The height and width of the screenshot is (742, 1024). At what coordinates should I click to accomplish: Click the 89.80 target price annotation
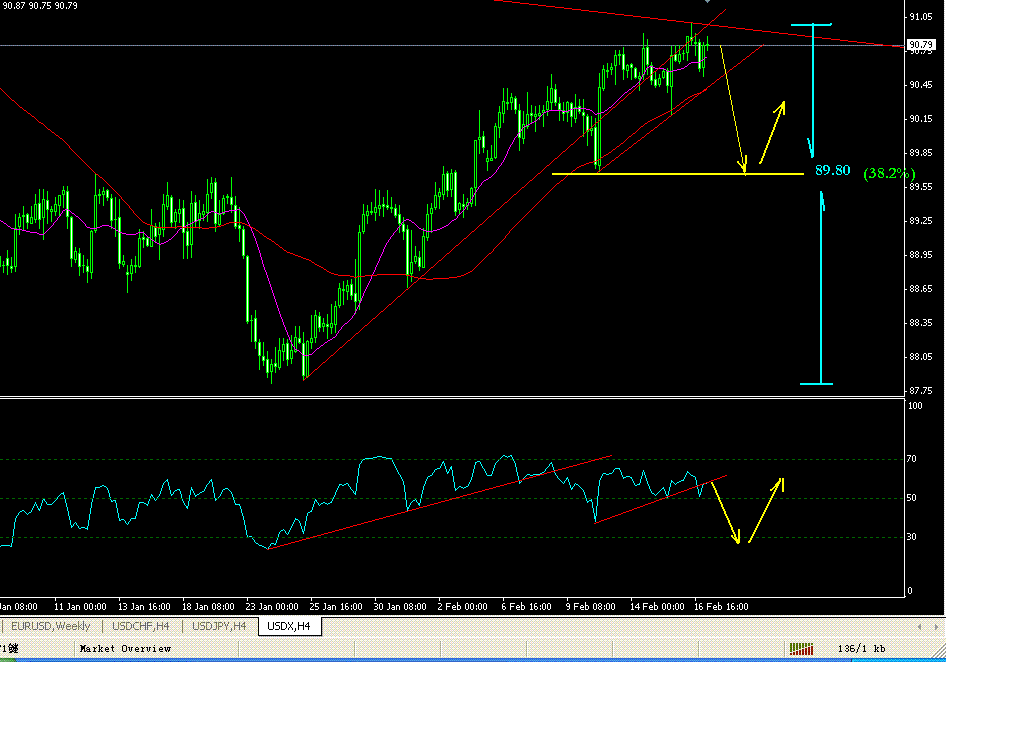(x=833, y=170)
